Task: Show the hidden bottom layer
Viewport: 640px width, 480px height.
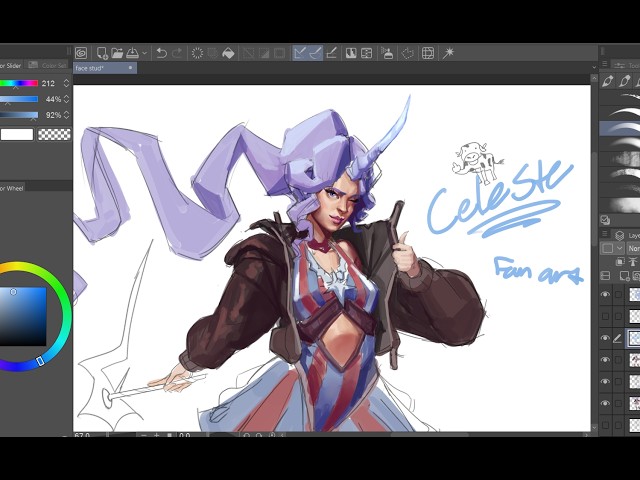Action: pyautogui.click(x=605, y=425)
